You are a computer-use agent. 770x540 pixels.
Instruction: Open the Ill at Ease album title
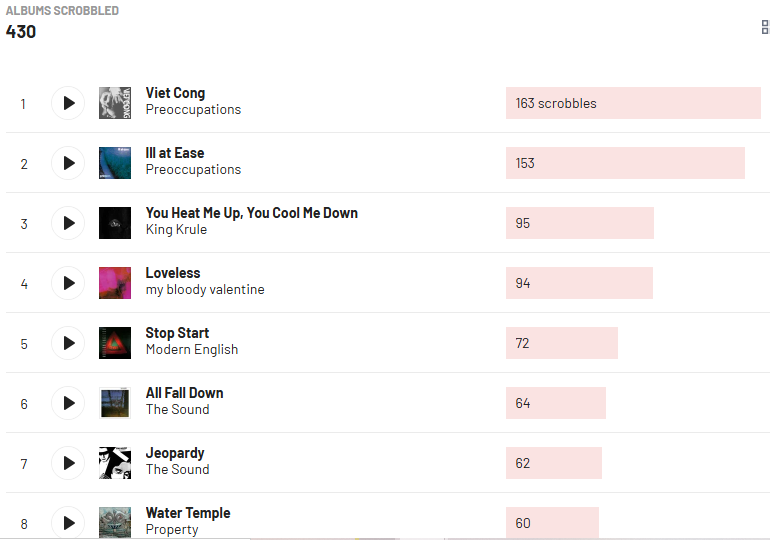tap(175, 153)
